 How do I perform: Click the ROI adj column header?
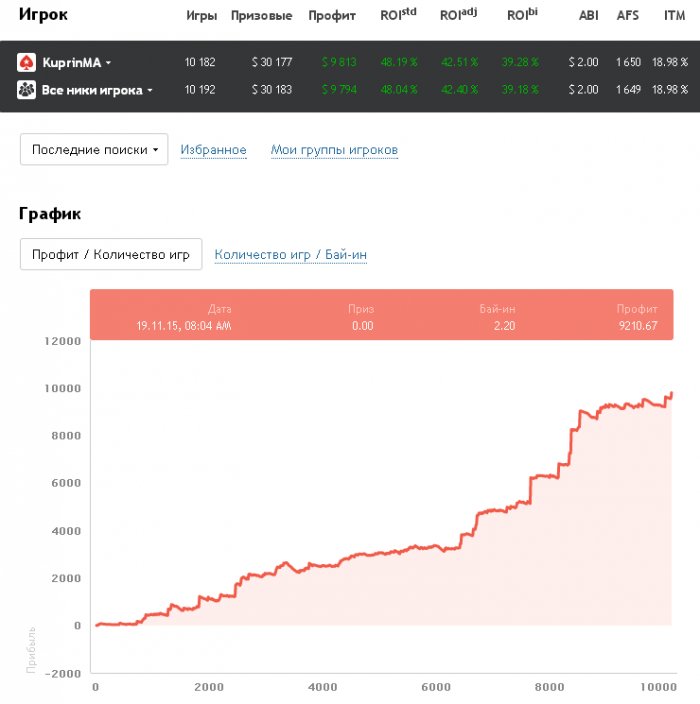(x=458, y=14)
